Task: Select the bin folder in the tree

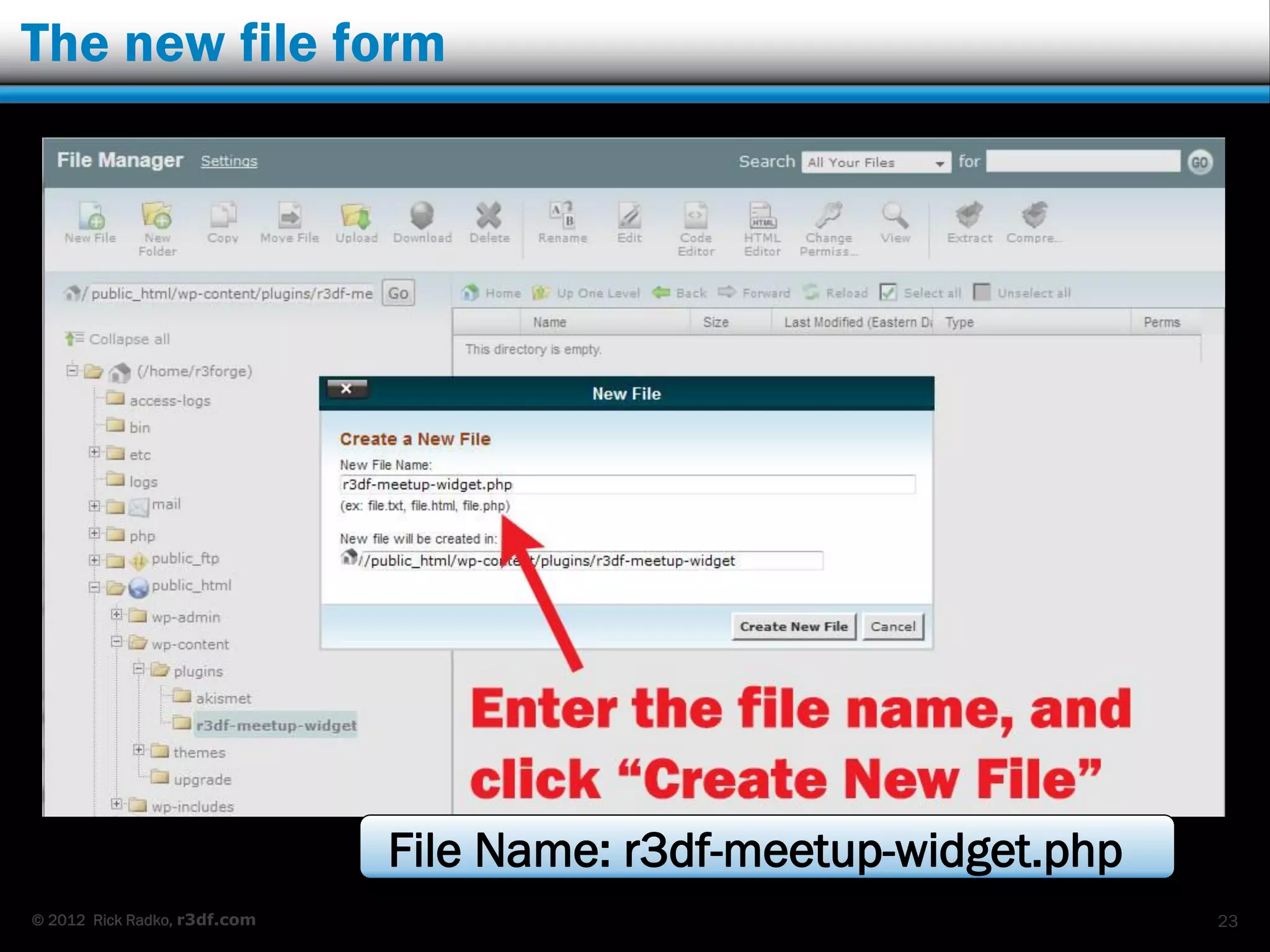Action: pos(128,426)
